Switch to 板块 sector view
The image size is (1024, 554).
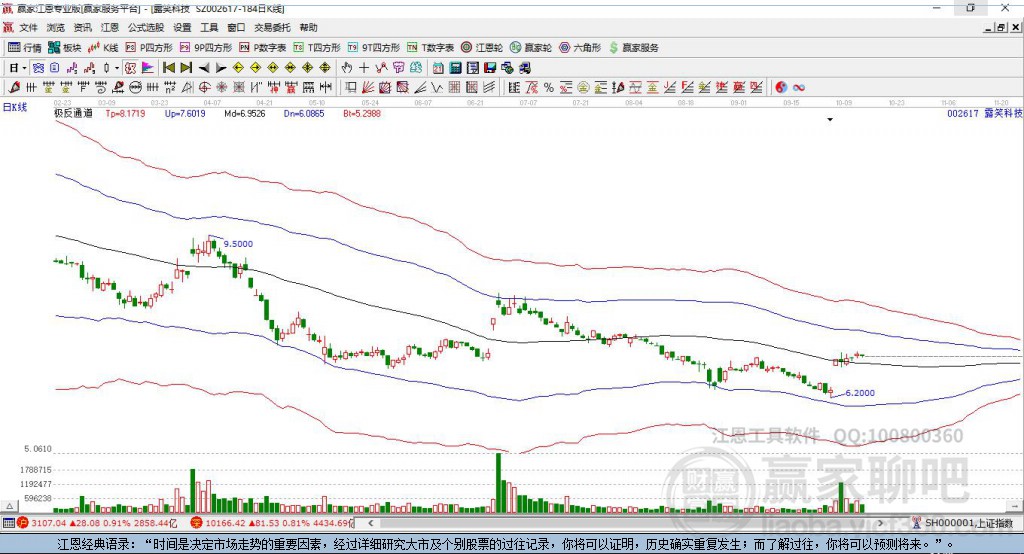pos(65,48)
